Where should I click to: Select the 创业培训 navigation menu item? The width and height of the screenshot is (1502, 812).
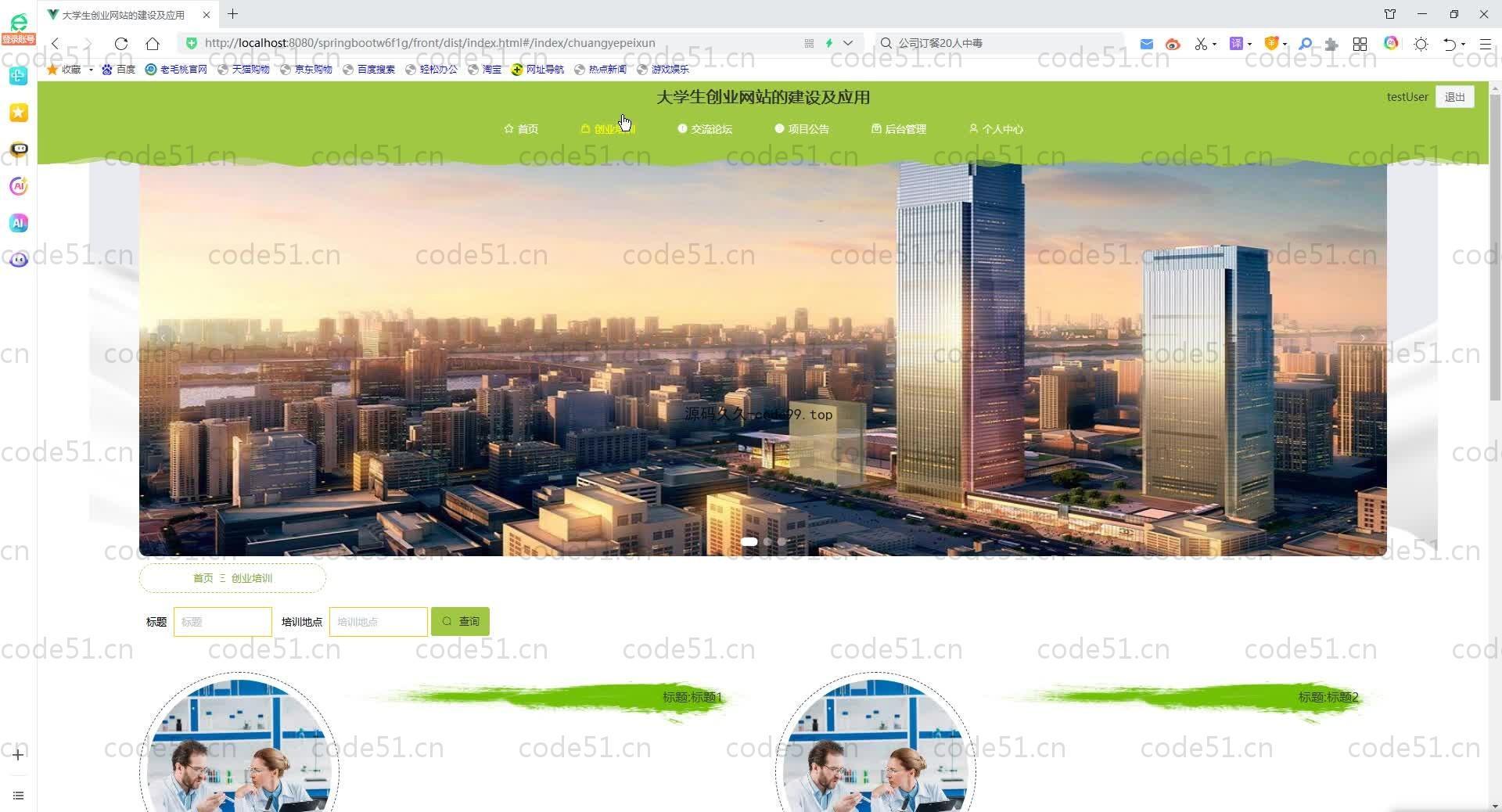[x=608, y=129]
